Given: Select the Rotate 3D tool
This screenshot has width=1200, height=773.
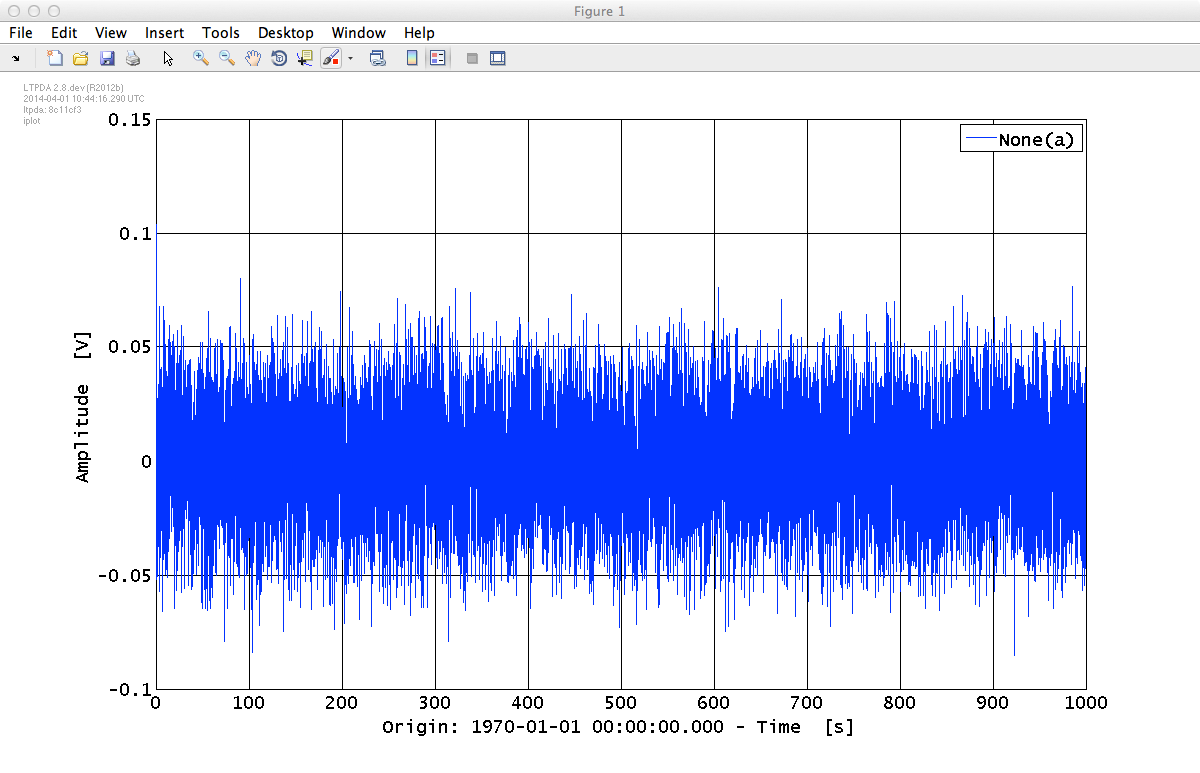Looking at the screenshot, I should 279,59.
